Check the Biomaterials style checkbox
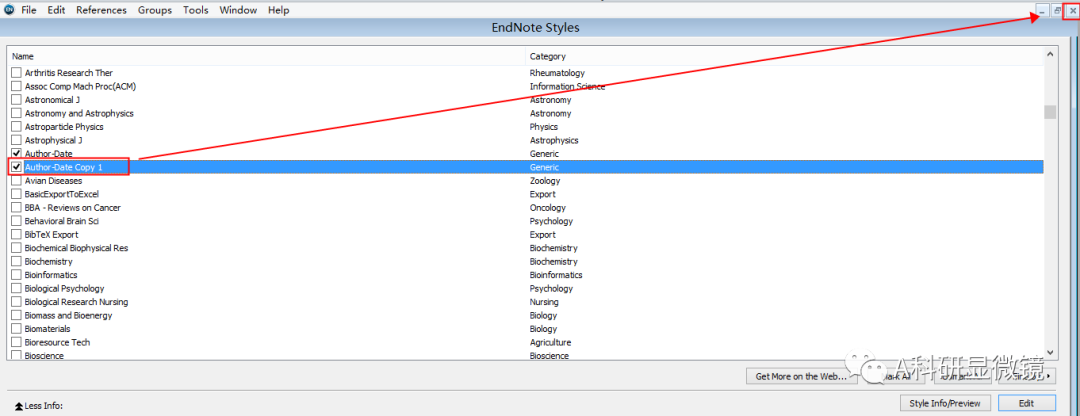Image resolution: width=1080 pixels, height=416 pixels. [x=17, y=329]
